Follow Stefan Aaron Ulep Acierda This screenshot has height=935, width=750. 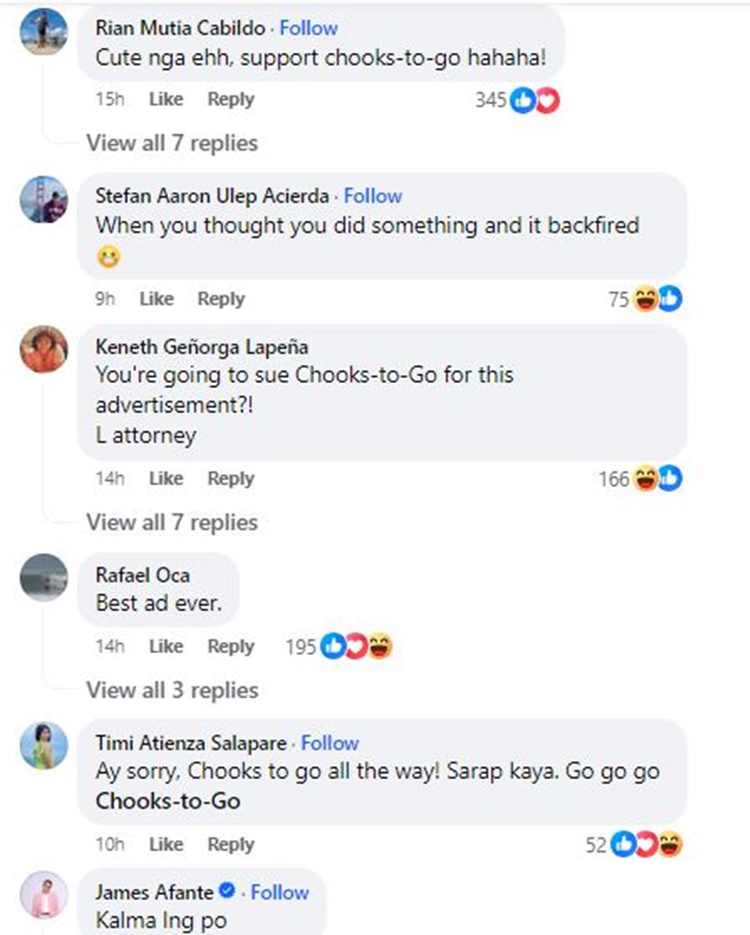tap(373, 196)
